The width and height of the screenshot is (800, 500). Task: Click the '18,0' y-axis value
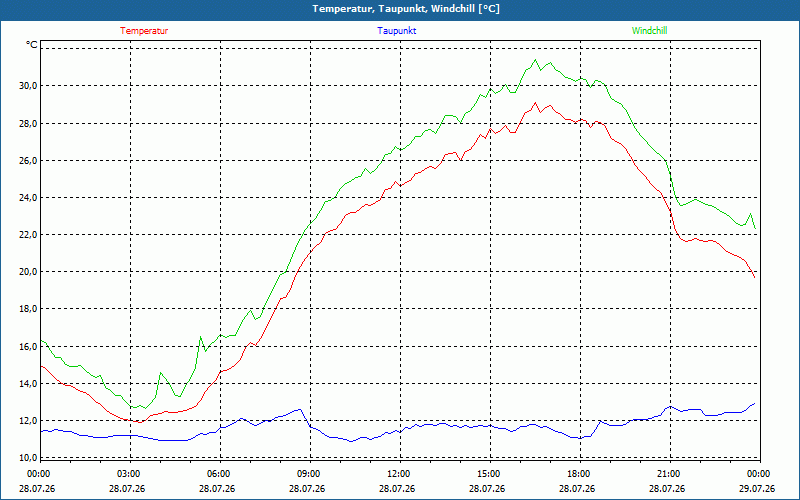tap(29, 309)
